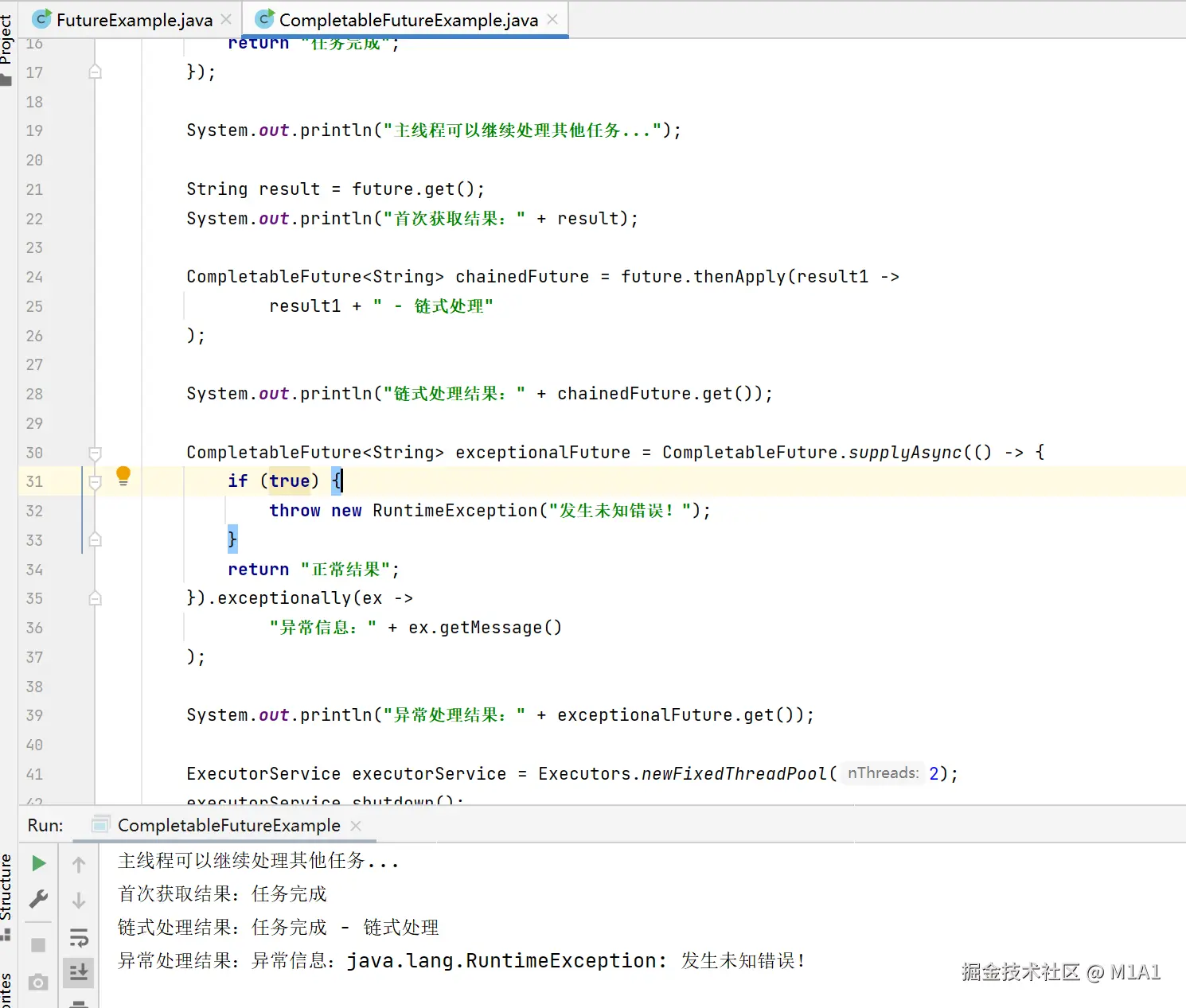The width and height of the screenshot is (1186, 1008).
Task: Toggle soft-wrap in the run console
Action: point(79,937)
